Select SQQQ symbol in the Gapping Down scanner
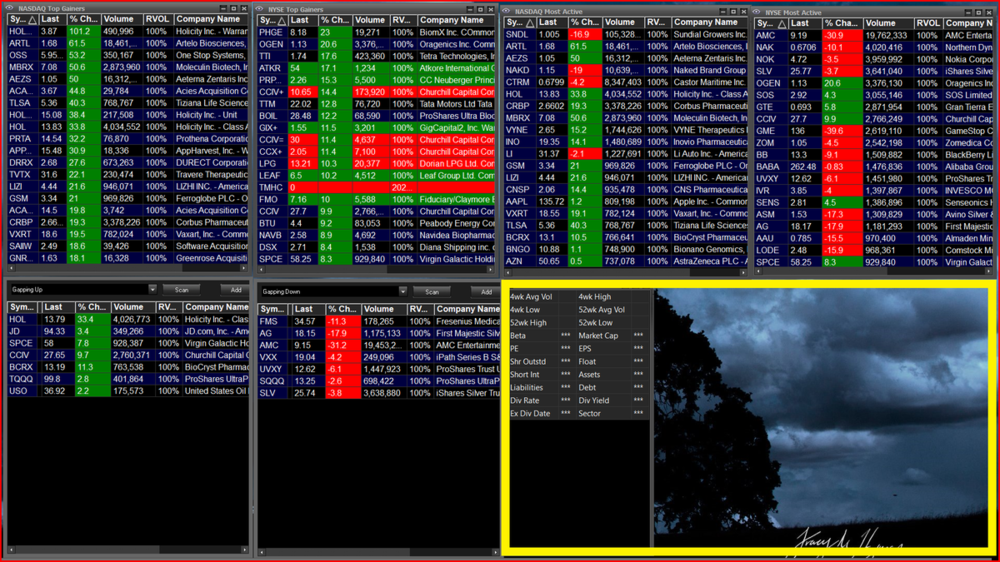This screenshot has height=562, width=1000. (272, 381)
